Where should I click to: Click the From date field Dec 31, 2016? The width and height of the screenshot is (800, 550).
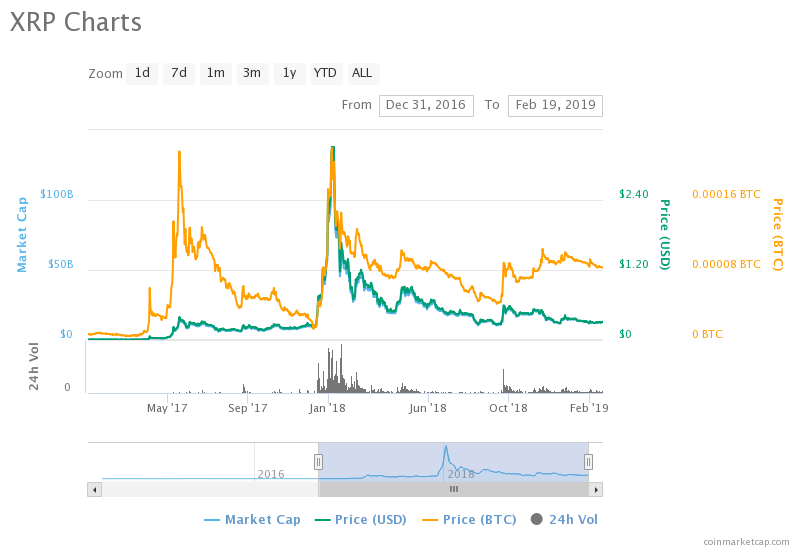426,106
